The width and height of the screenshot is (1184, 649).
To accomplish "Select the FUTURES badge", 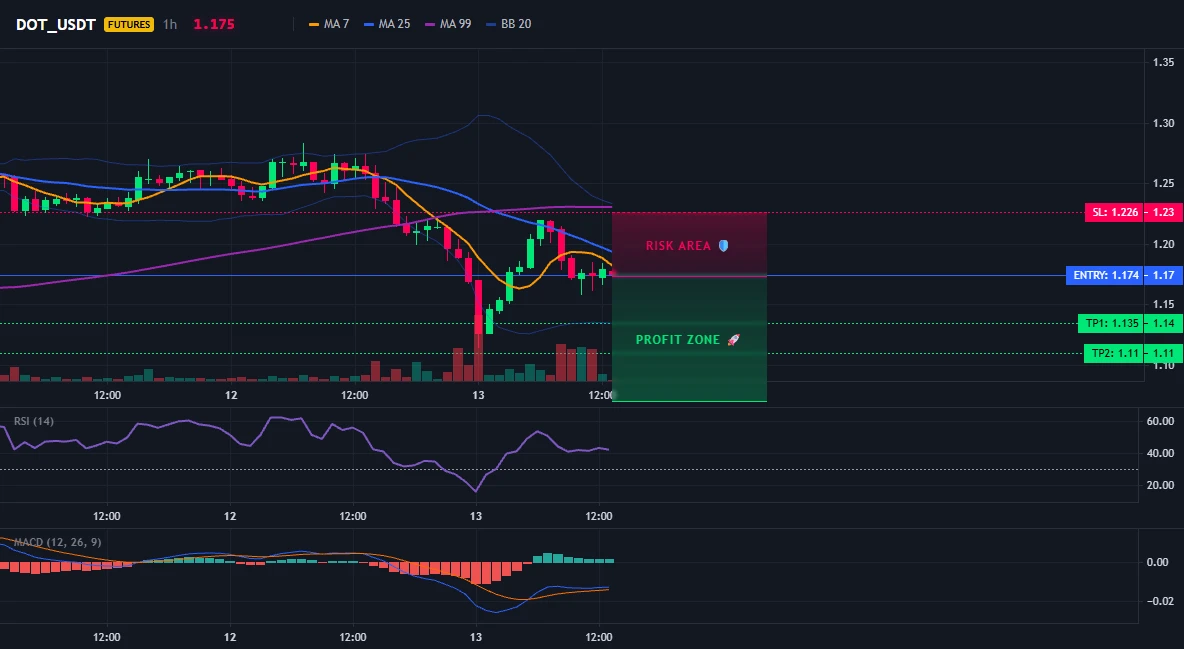I will coord(129,24).
